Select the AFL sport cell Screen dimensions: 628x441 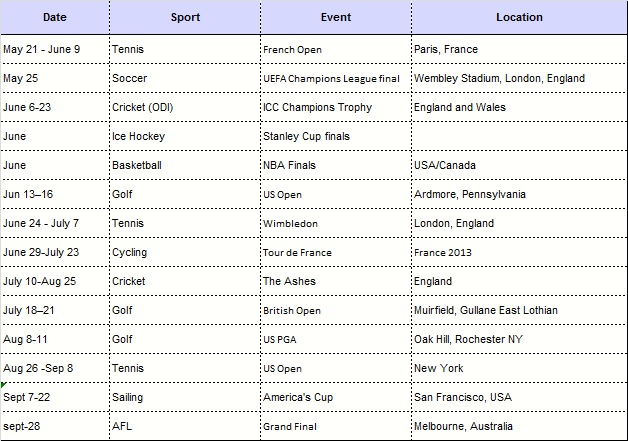point(185,426)
